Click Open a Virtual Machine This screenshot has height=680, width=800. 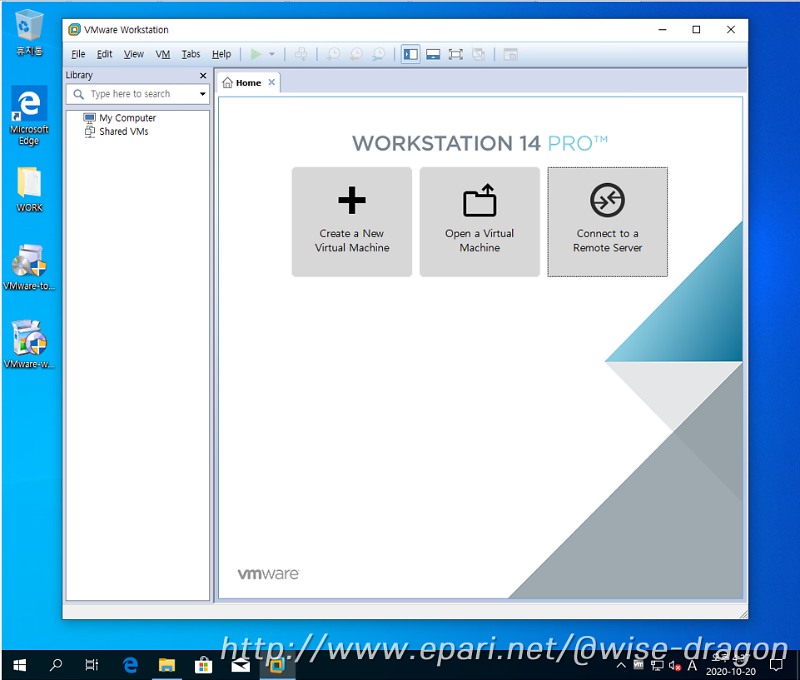coord(480,222)
